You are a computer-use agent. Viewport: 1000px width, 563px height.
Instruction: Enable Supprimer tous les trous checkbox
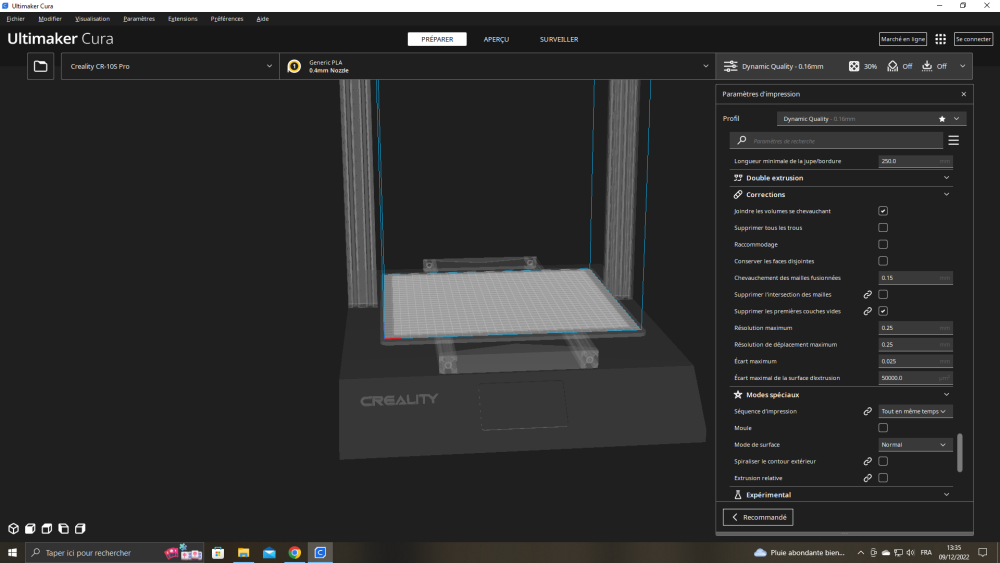tap(883, 228)
